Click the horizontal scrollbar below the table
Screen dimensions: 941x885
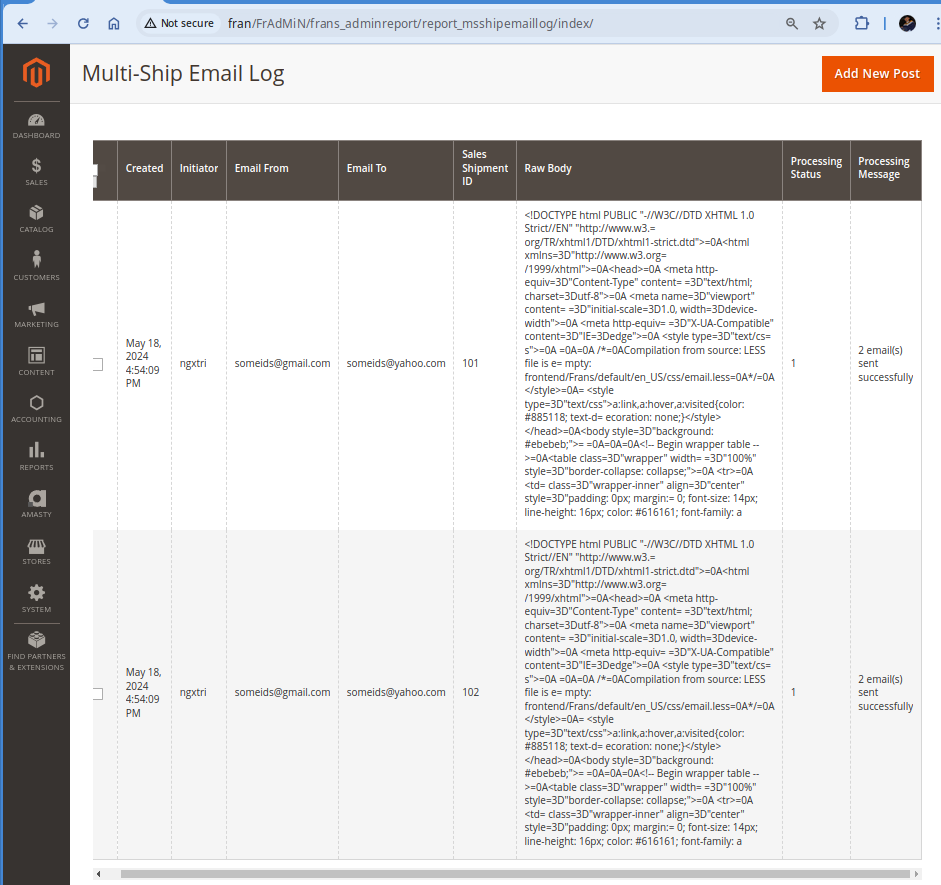[x=500, y=873]
